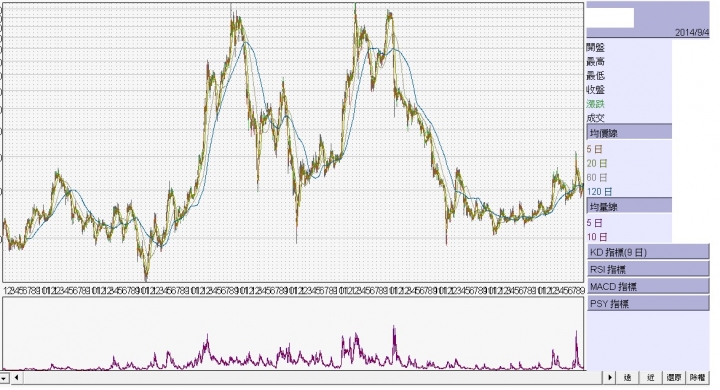Open the RSI 指標 indicator panel
The image size is (720, 390).
click(x=648, y=269)
